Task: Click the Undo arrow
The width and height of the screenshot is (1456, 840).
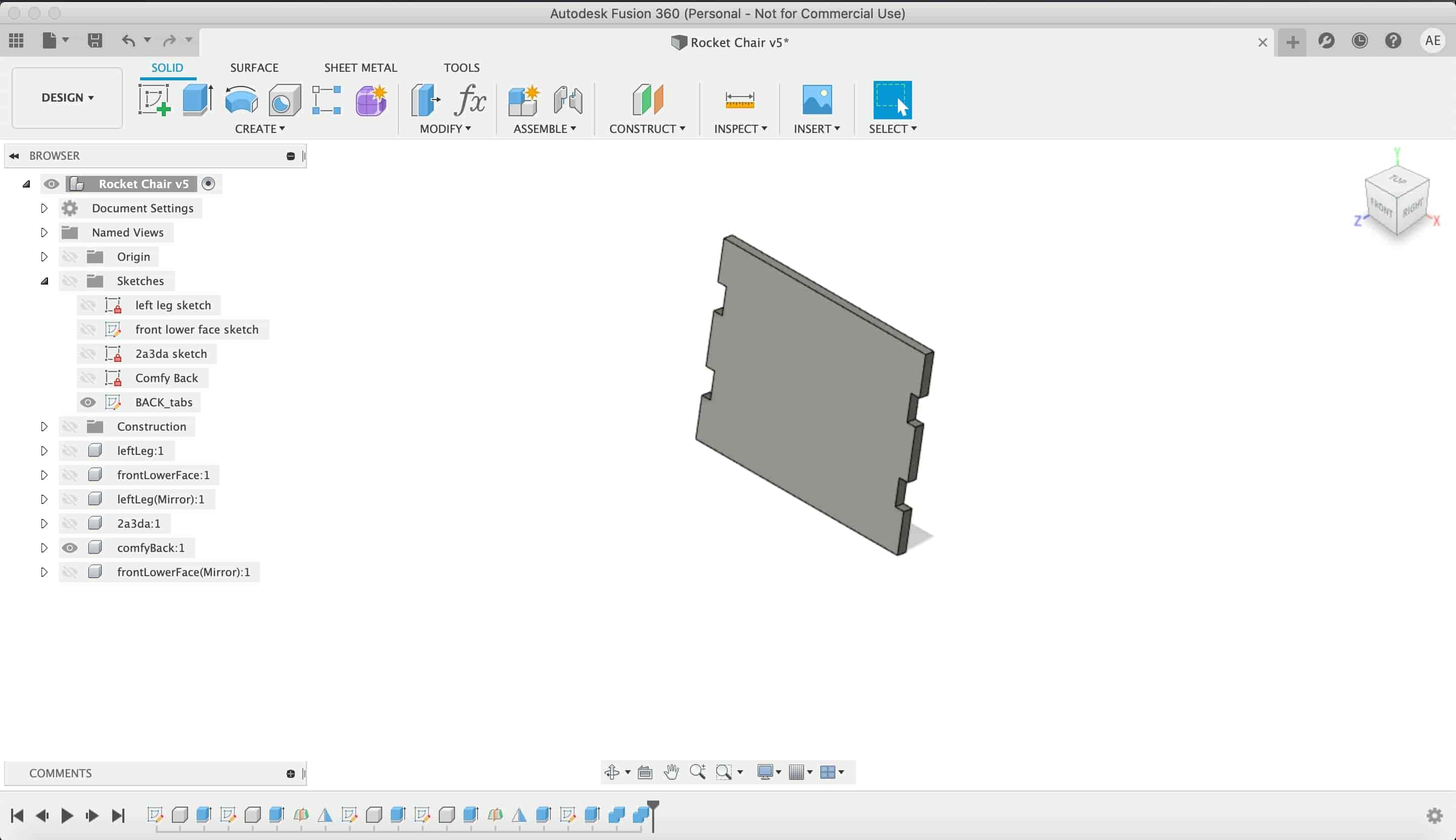Action: pos(129,40)
